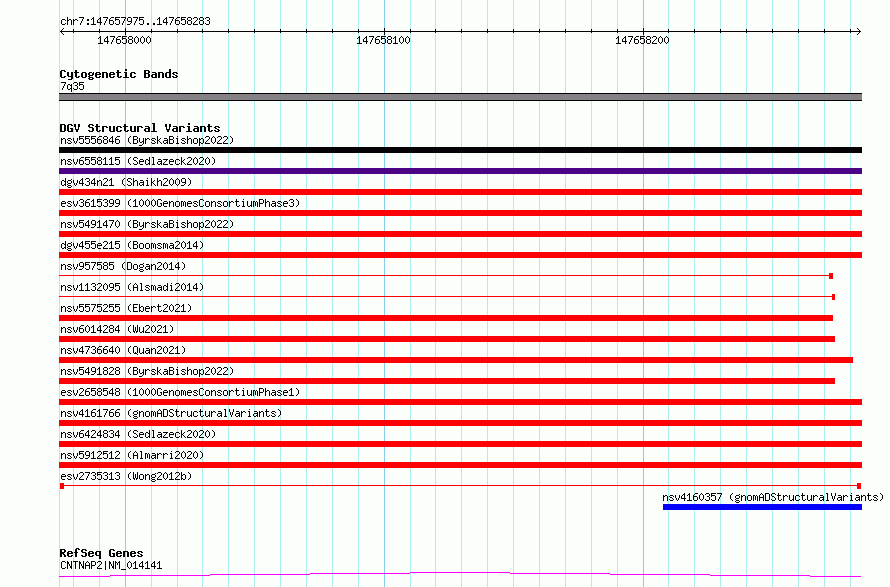The height and width of the screenshot is (587, 890).
Task: Select red bar under esv3615399 label
Action: pos(460,213)
